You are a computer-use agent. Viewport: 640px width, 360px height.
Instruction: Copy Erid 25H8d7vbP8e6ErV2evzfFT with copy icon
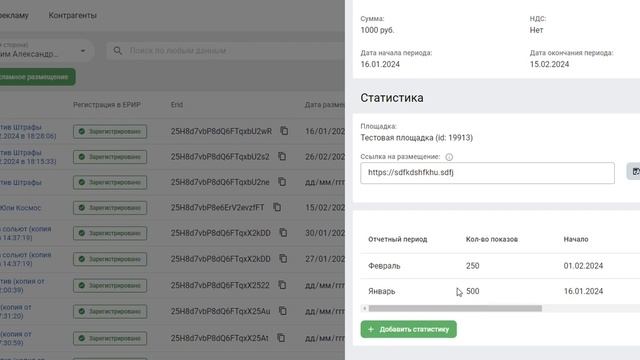[277, 207]
